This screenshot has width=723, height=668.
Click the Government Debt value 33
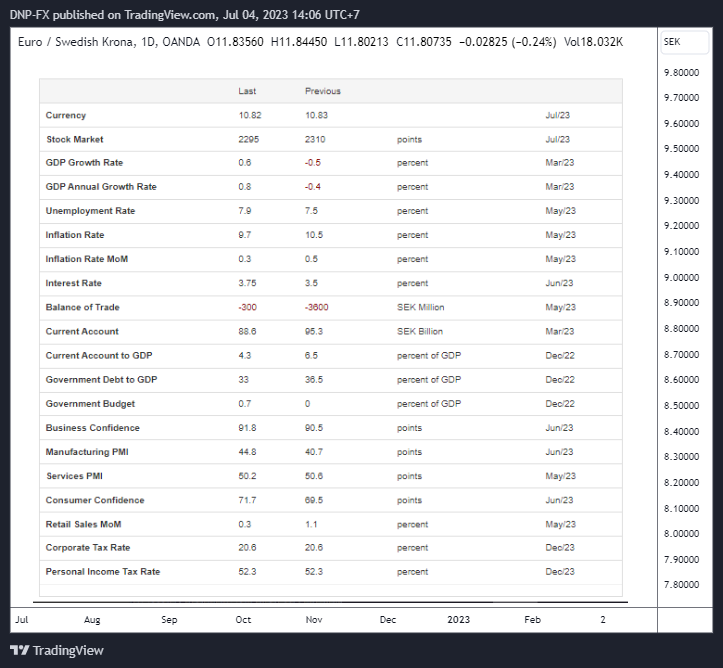coord(243,379)
